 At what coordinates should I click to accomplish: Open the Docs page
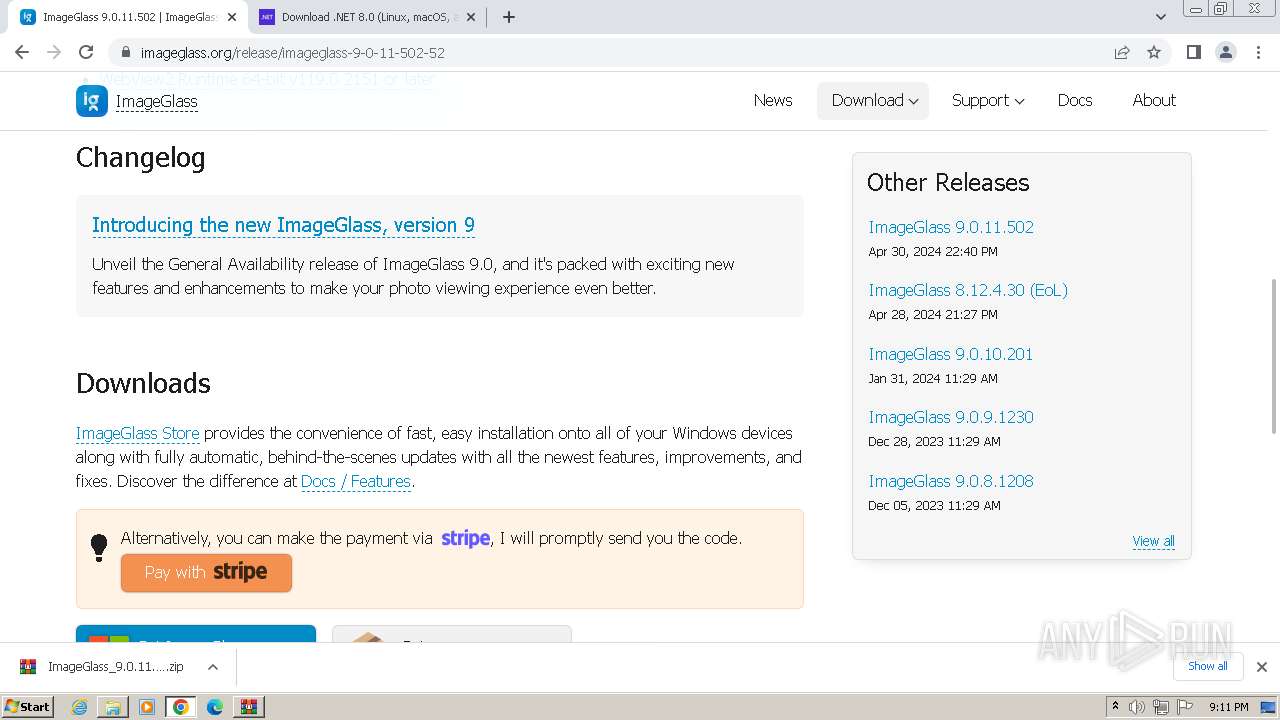1075,100
